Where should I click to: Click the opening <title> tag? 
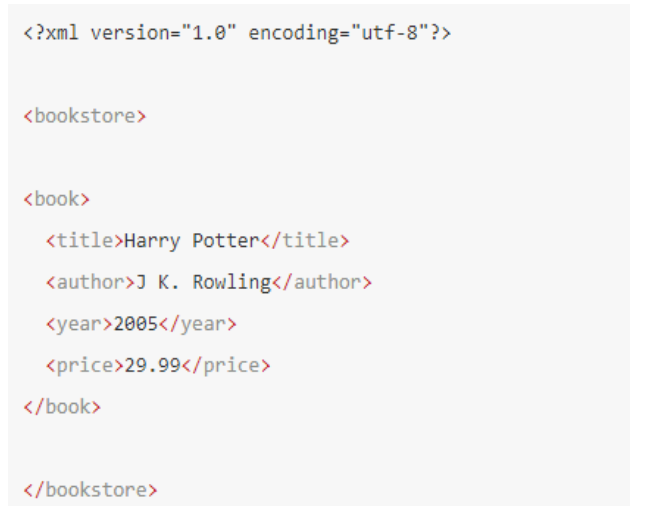[85, 241]
